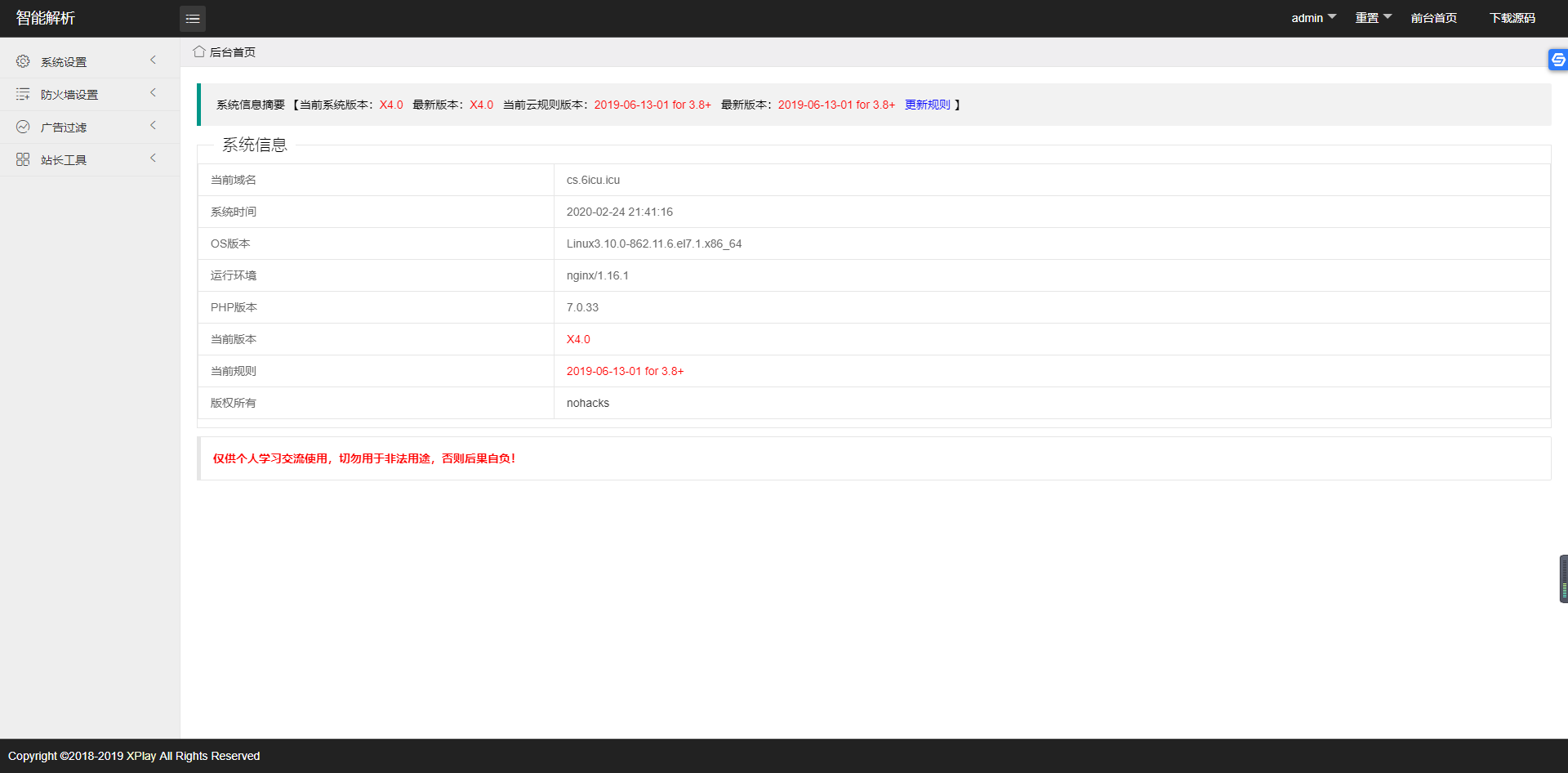Open the 后台首页 breadcrumb tab

(232, 52)
